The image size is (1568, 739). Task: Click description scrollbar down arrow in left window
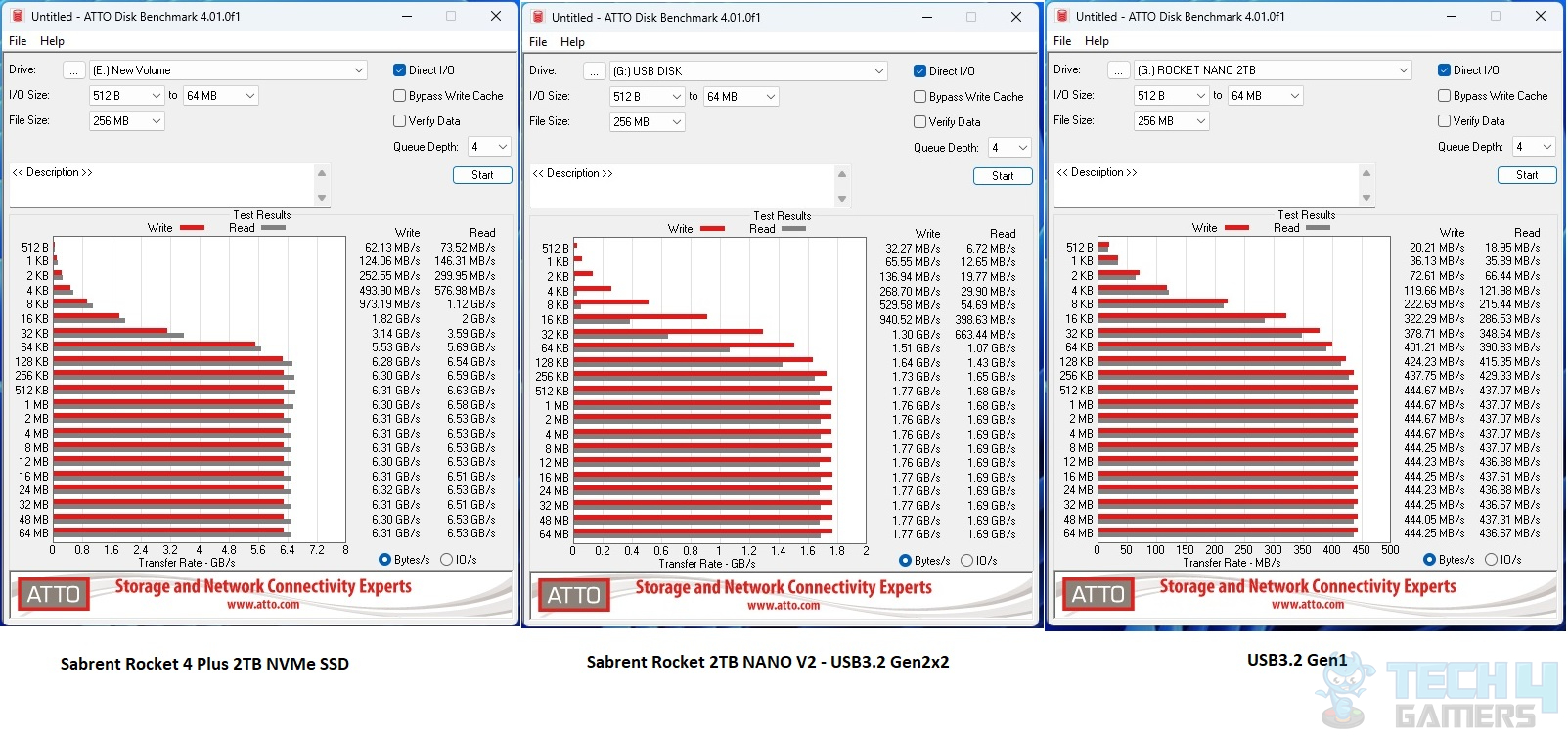click(322, 199)
